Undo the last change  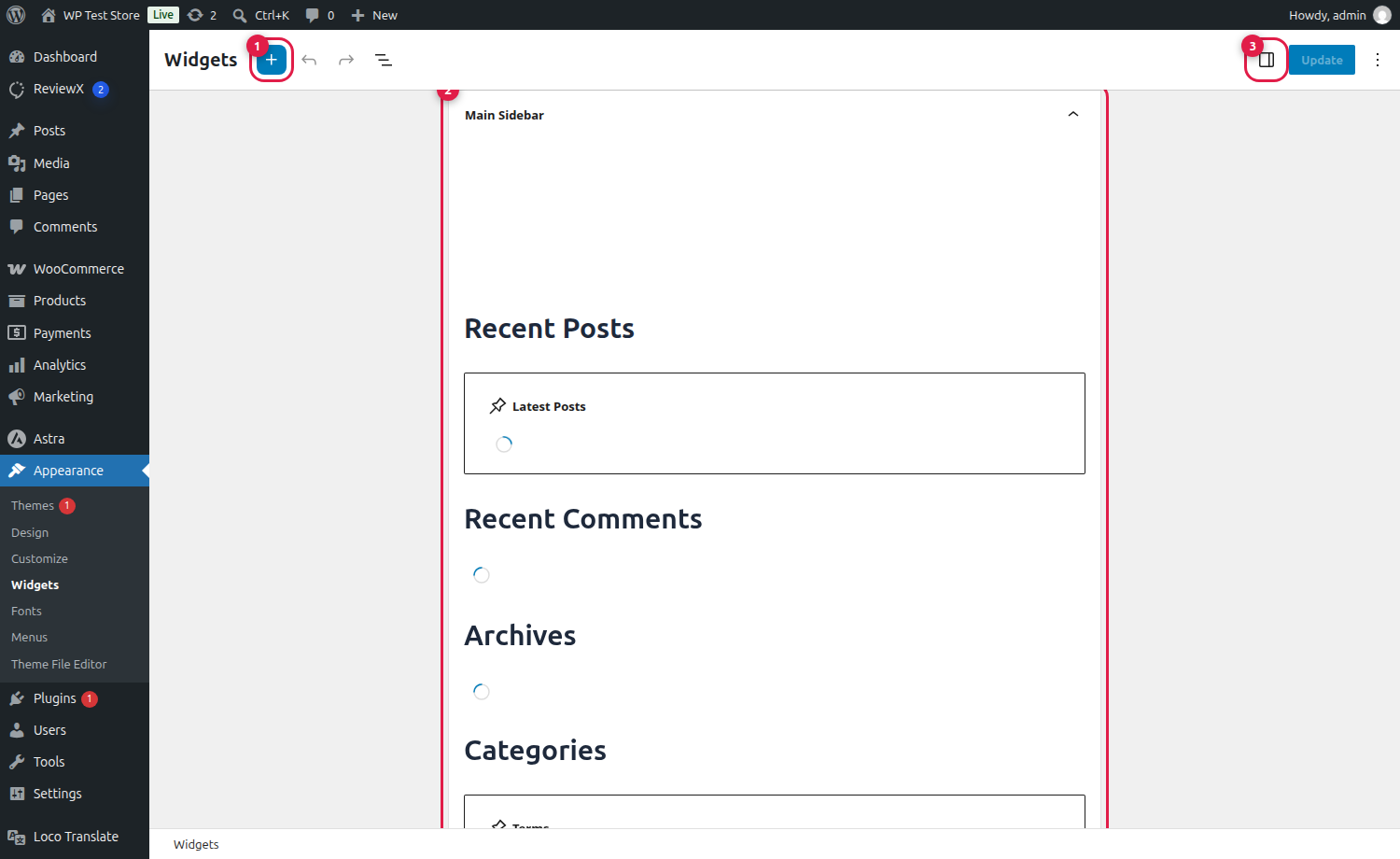pos(309,60)
